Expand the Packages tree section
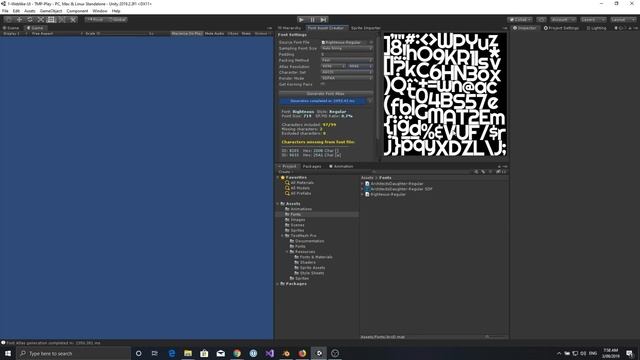The image size is (640, 360). [x=278, y=284]
